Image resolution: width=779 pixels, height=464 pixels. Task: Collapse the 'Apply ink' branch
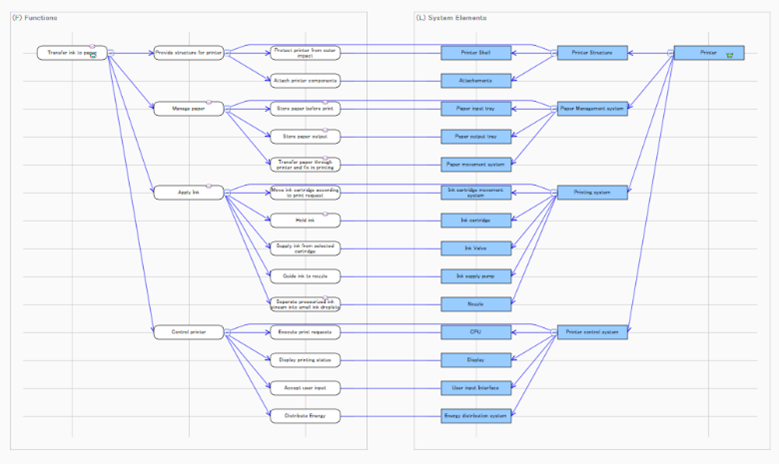tap(228, 192)
